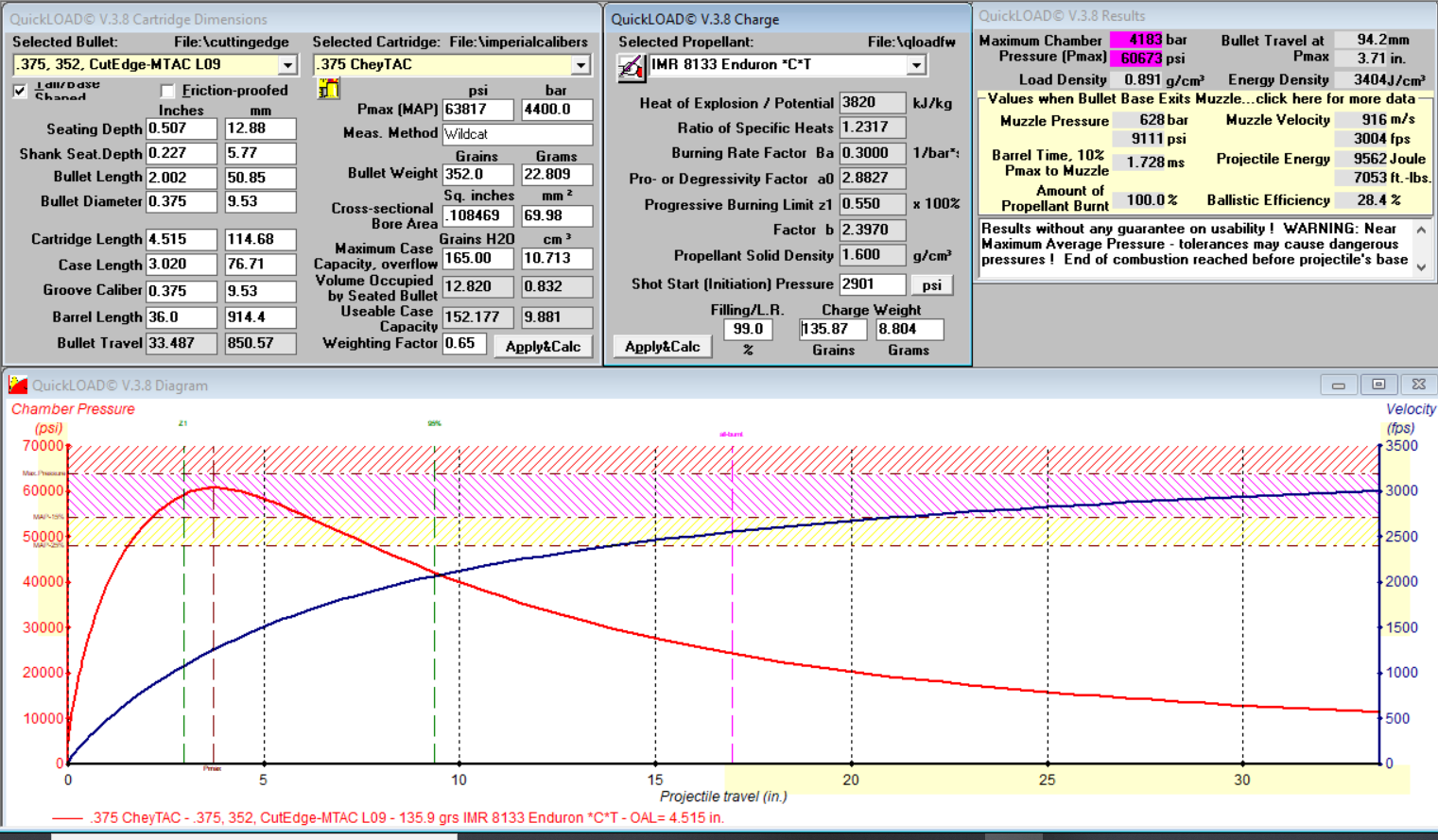Screen dimensions: 1438x840
Task: Close the QuickLOAD Diagram window
Action: click(1419, 385)
